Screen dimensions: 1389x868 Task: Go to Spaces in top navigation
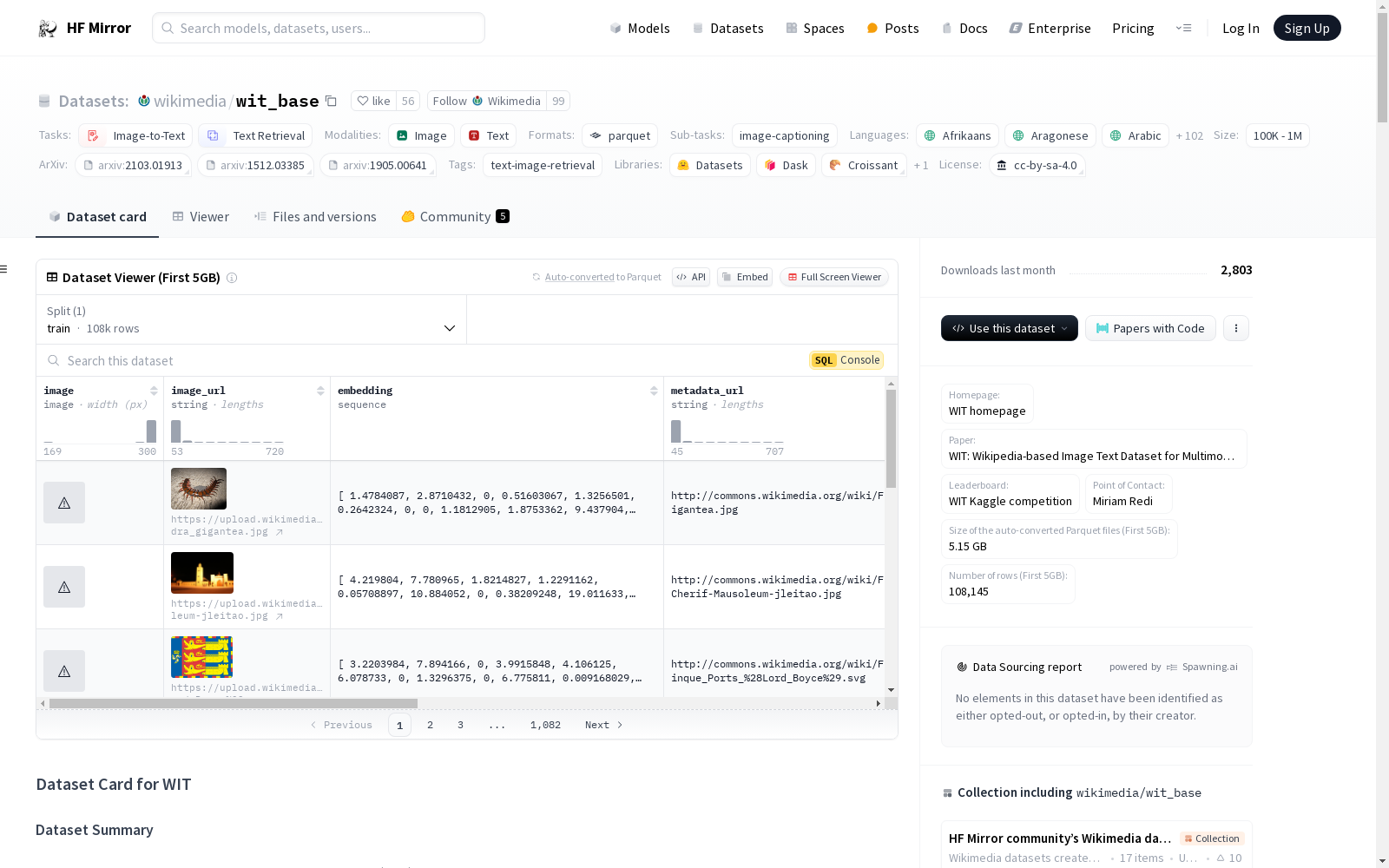click(815, 29)
